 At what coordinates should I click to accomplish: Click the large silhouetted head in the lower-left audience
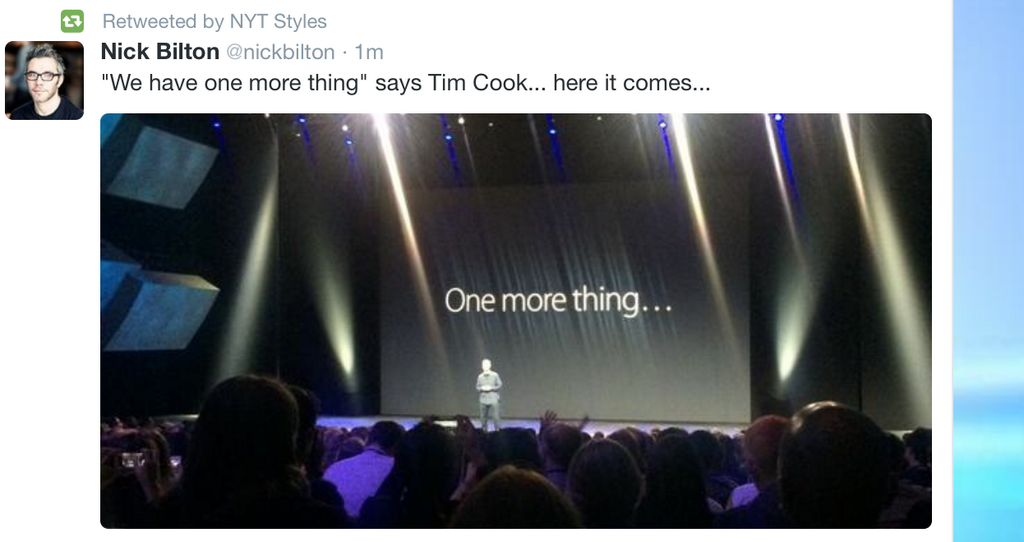(242, 440)
